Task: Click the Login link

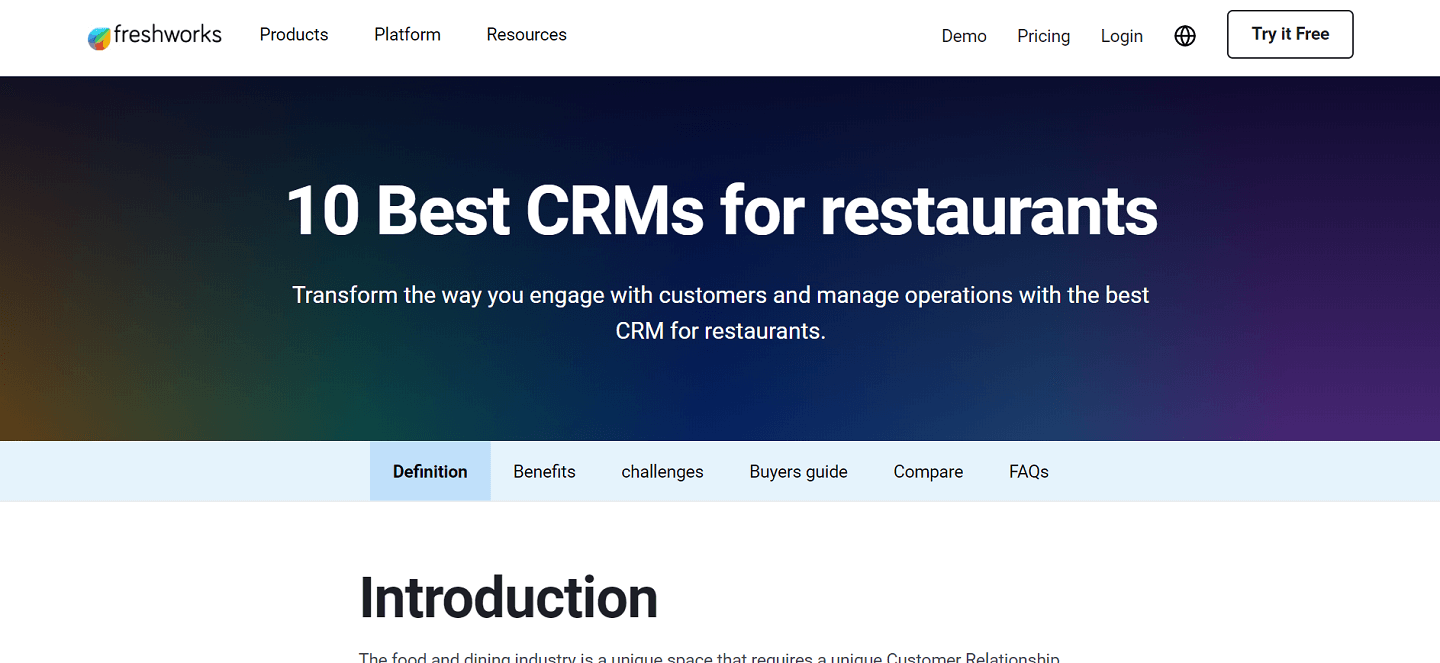Action: pyautogui.click(x=1121, y=36)
